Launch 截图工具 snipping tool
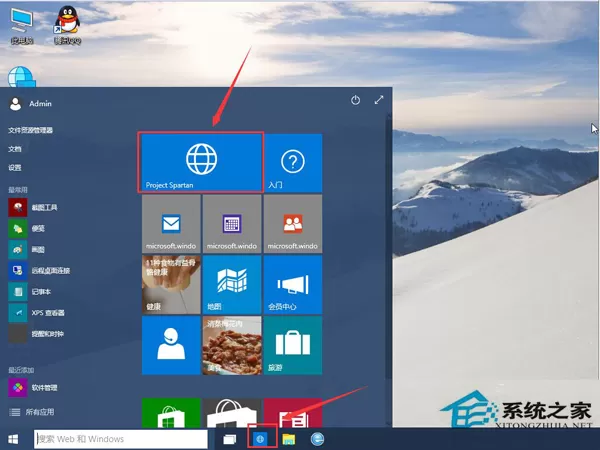Screen dimensions: 600x450 pos(33,207)
